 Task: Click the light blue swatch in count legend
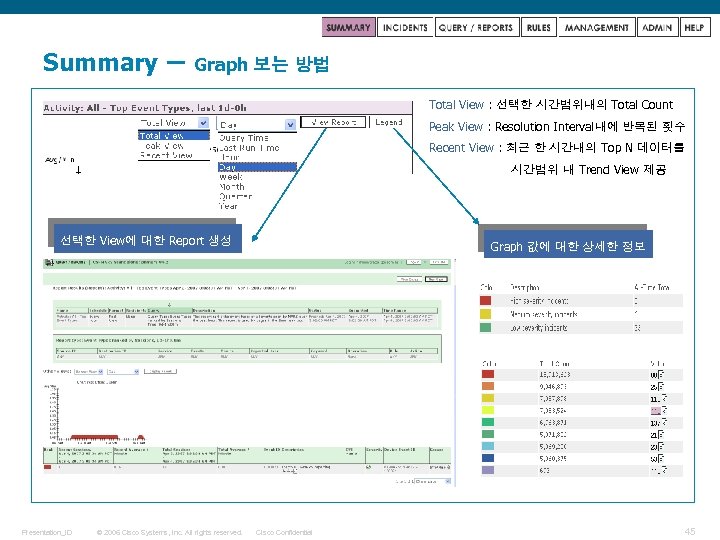click(488, 446)
